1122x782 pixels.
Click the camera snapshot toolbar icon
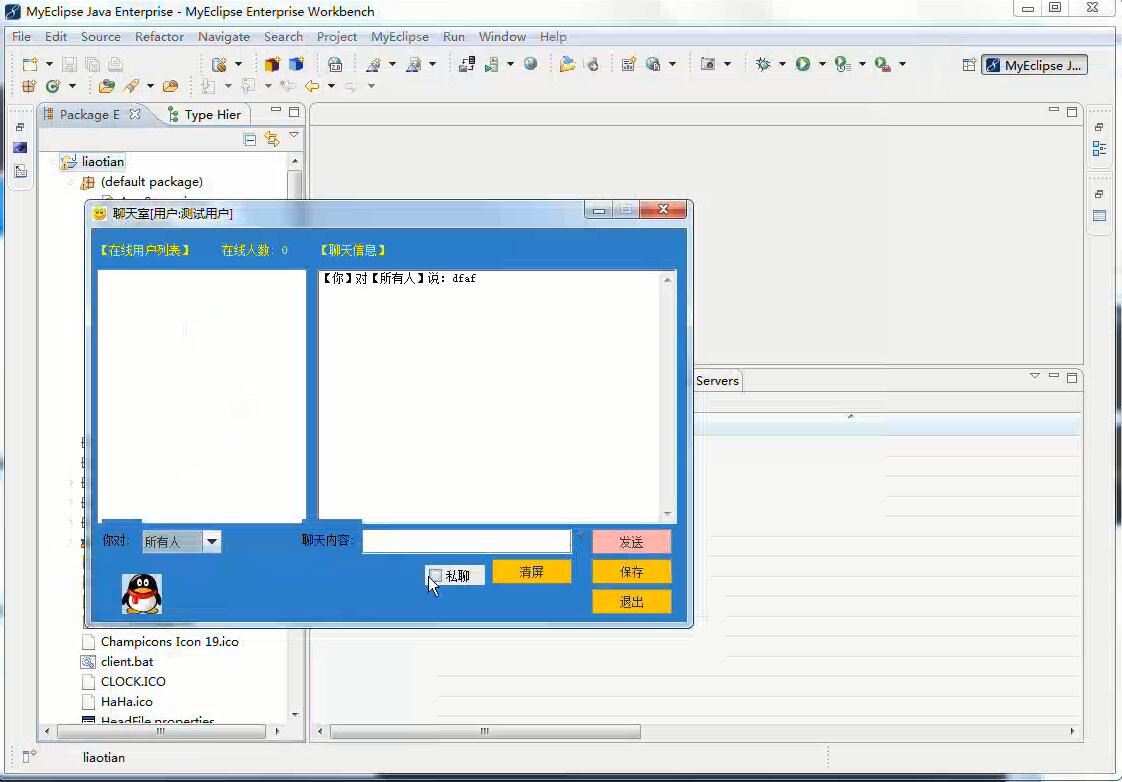(x=708, y=64)
